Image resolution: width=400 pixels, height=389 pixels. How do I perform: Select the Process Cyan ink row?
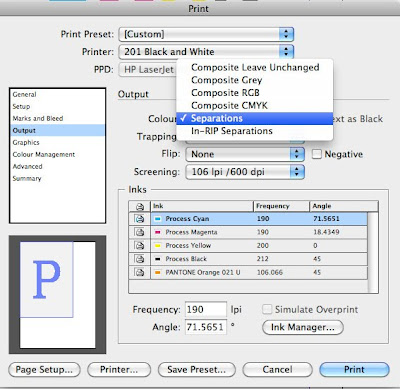click(x=248, y=219)
